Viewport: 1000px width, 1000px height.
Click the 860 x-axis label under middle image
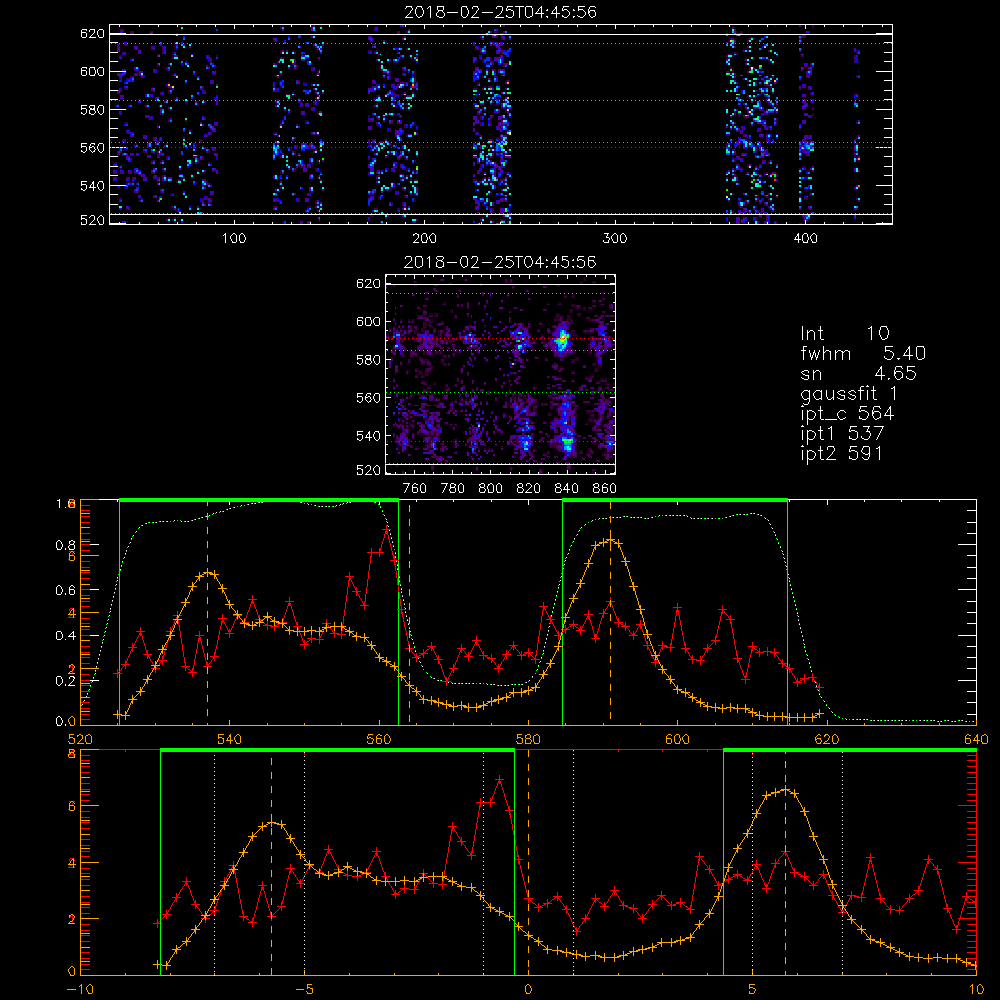pos(604,489)
